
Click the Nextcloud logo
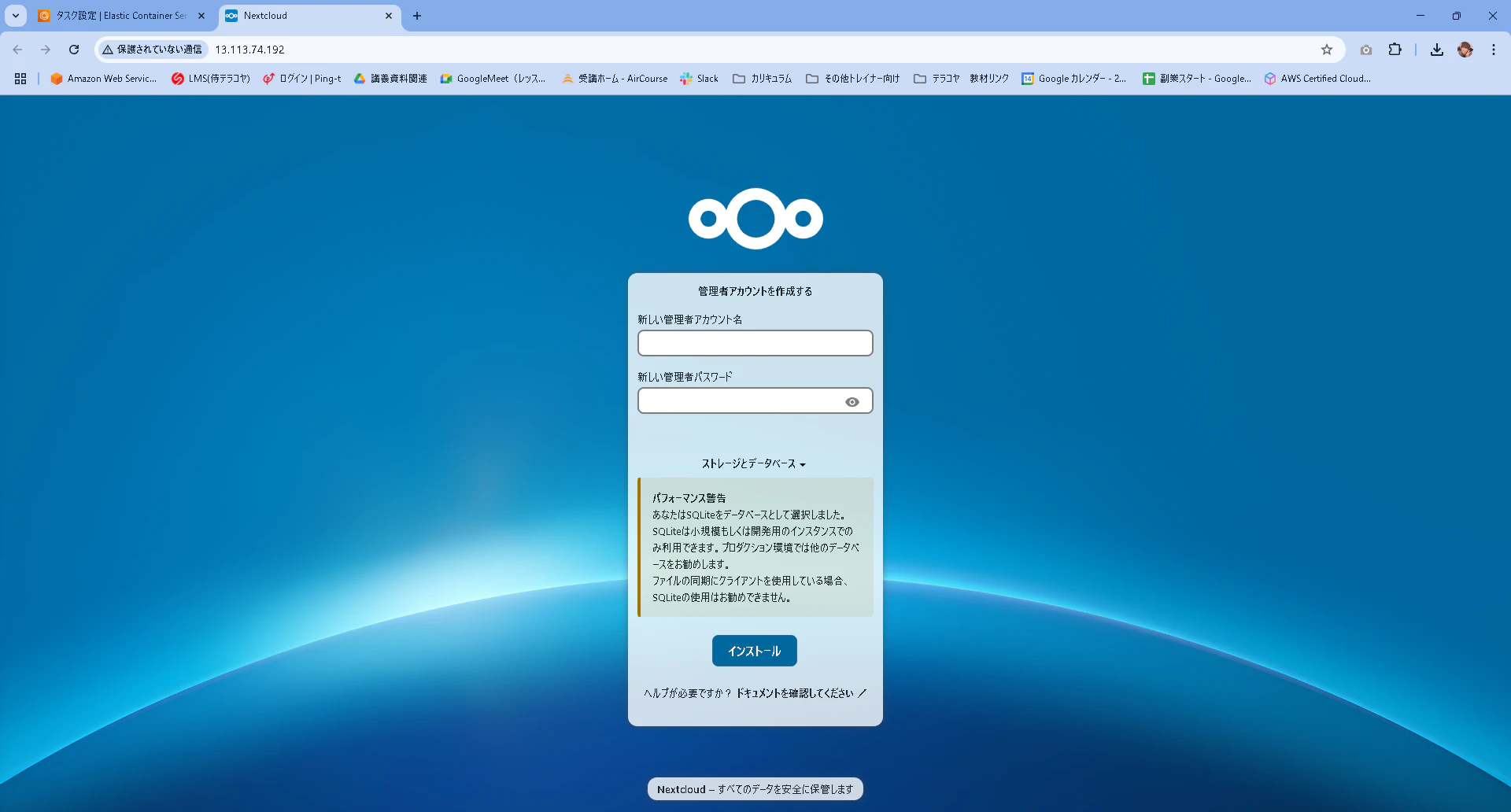tap(755, 219)
